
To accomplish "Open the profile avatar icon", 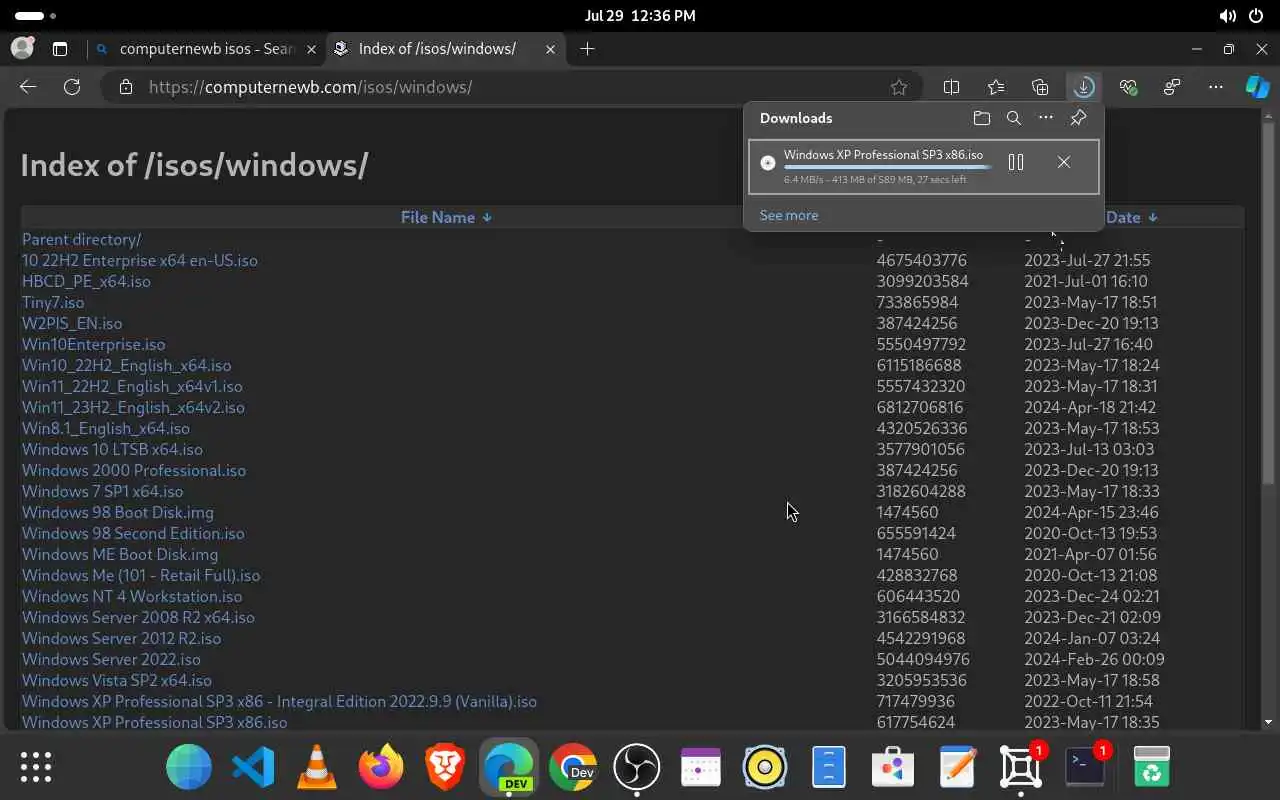I will 22,48.
